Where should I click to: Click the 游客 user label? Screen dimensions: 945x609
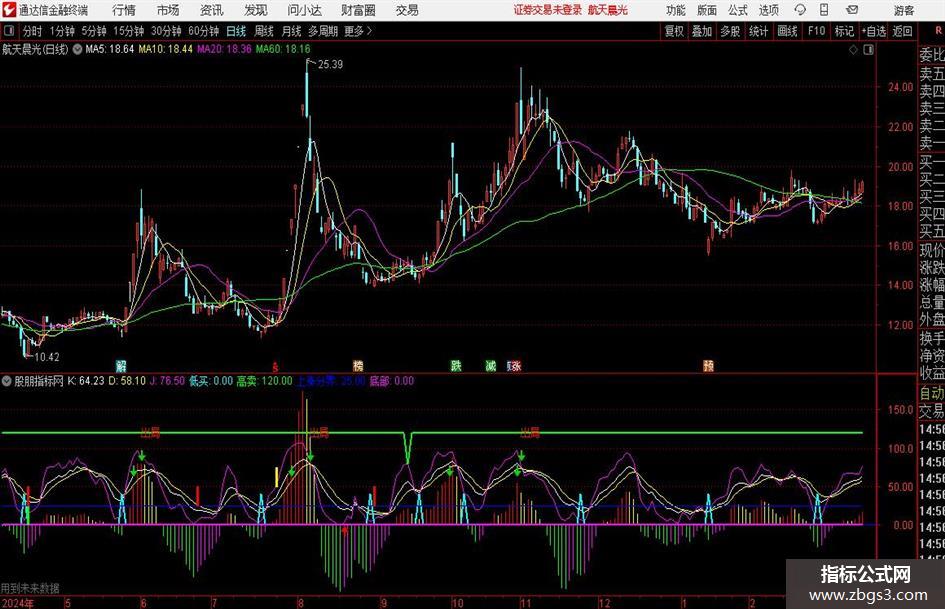pyautogui.click(x=904, y=10)
